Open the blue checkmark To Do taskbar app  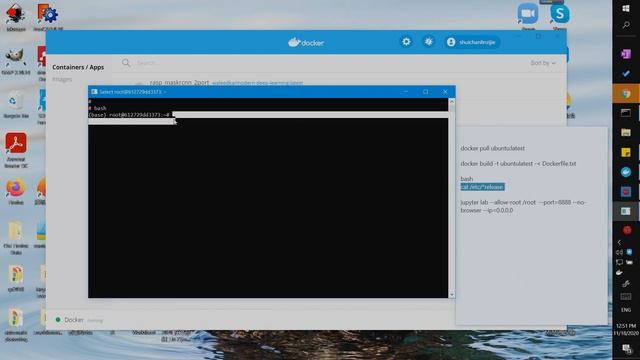pos(626,74)
